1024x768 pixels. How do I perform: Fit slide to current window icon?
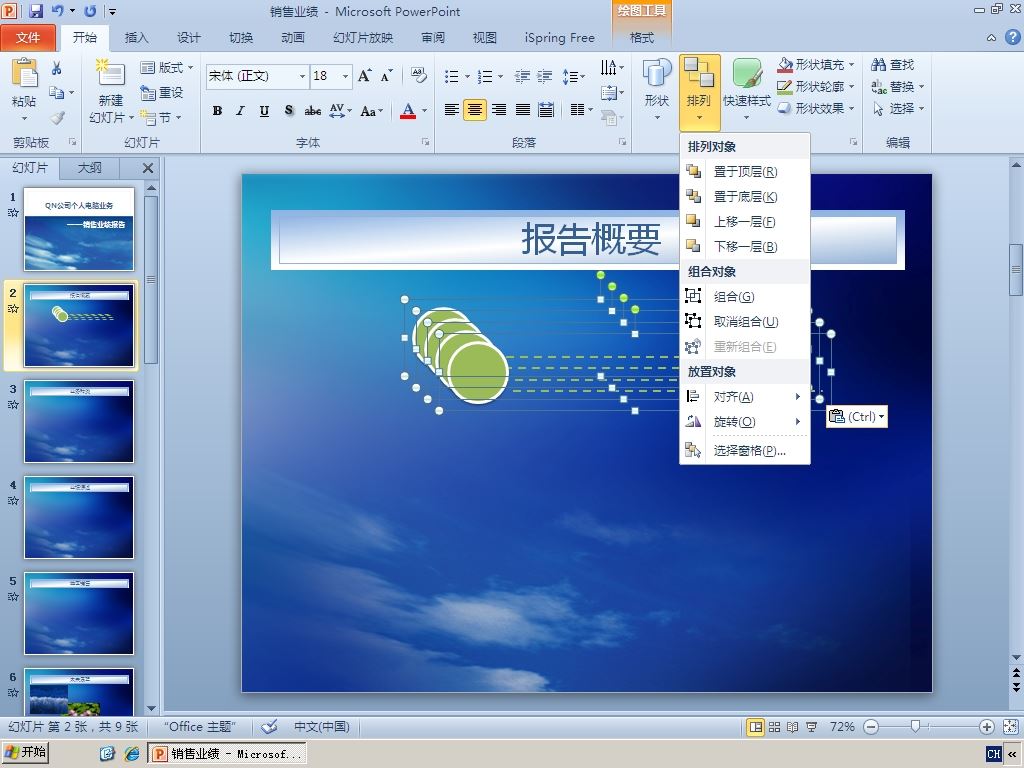(x=1010, y=727)
